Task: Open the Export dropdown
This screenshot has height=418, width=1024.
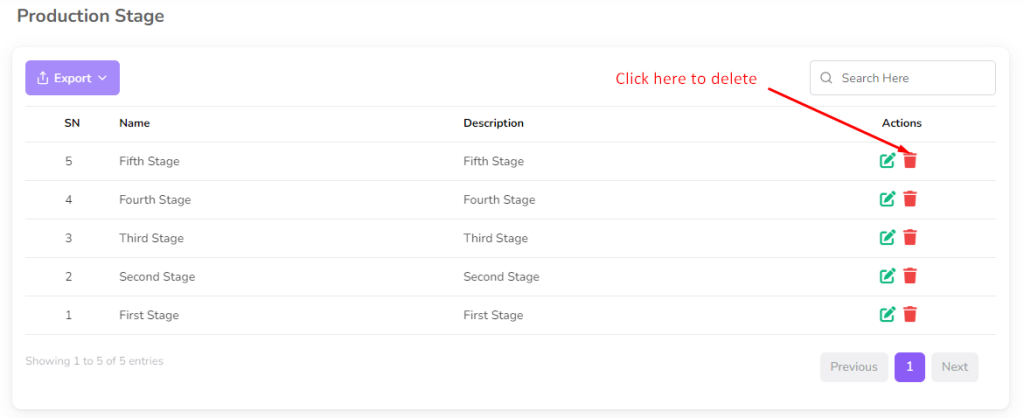Action: point(72,78)
